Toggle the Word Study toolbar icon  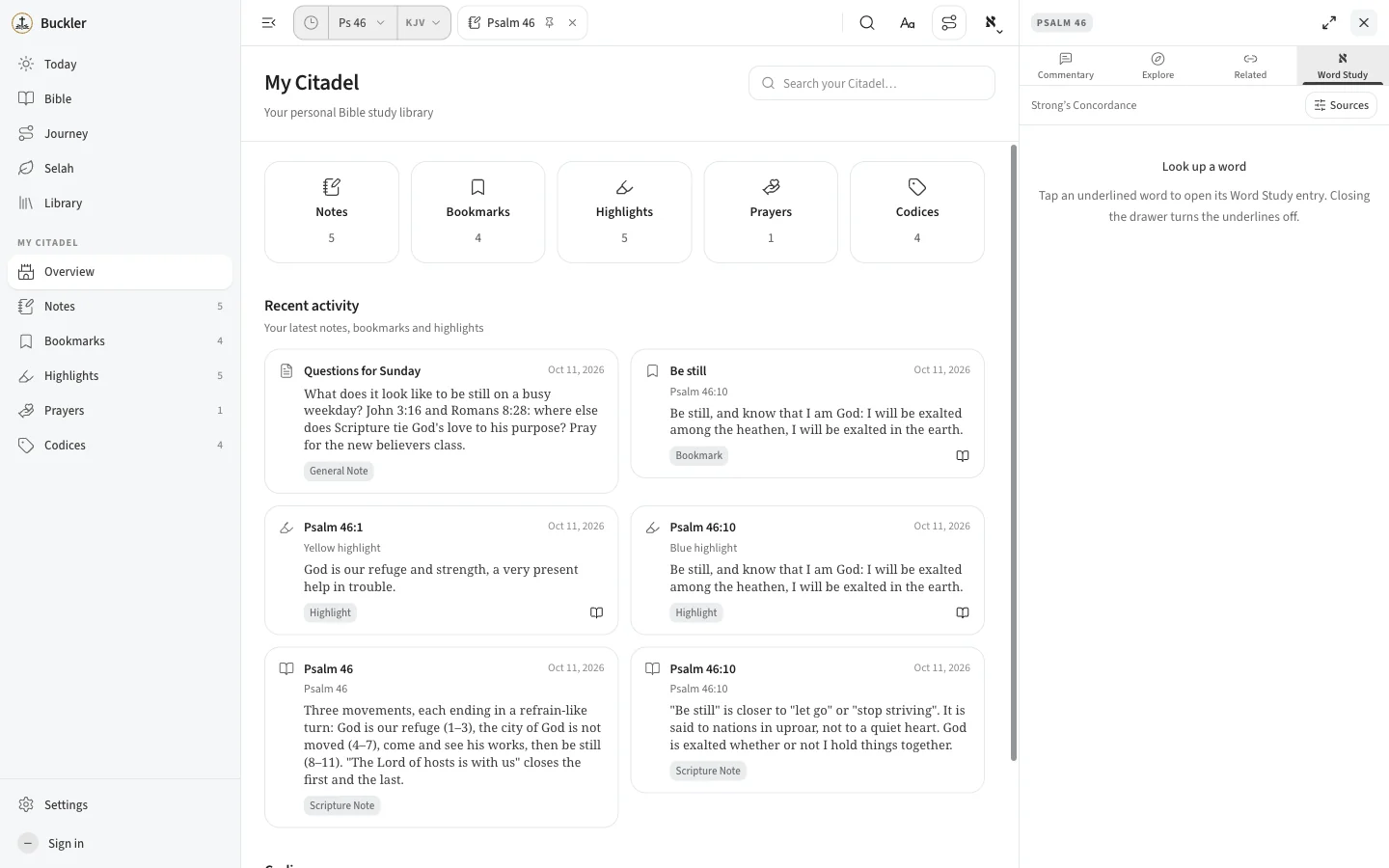pos(992,23)
